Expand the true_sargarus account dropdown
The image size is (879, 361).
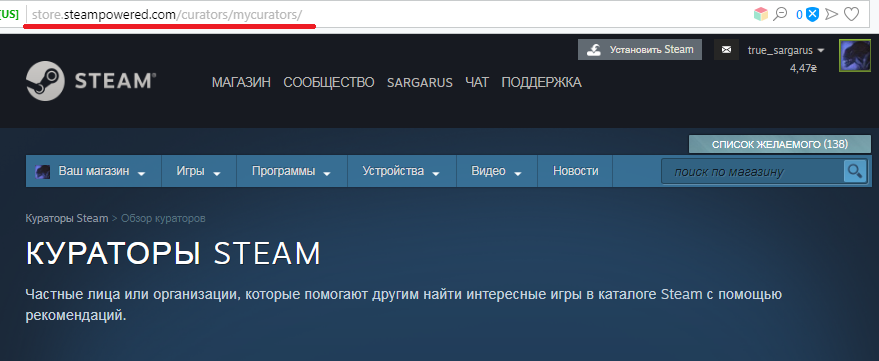786,50
